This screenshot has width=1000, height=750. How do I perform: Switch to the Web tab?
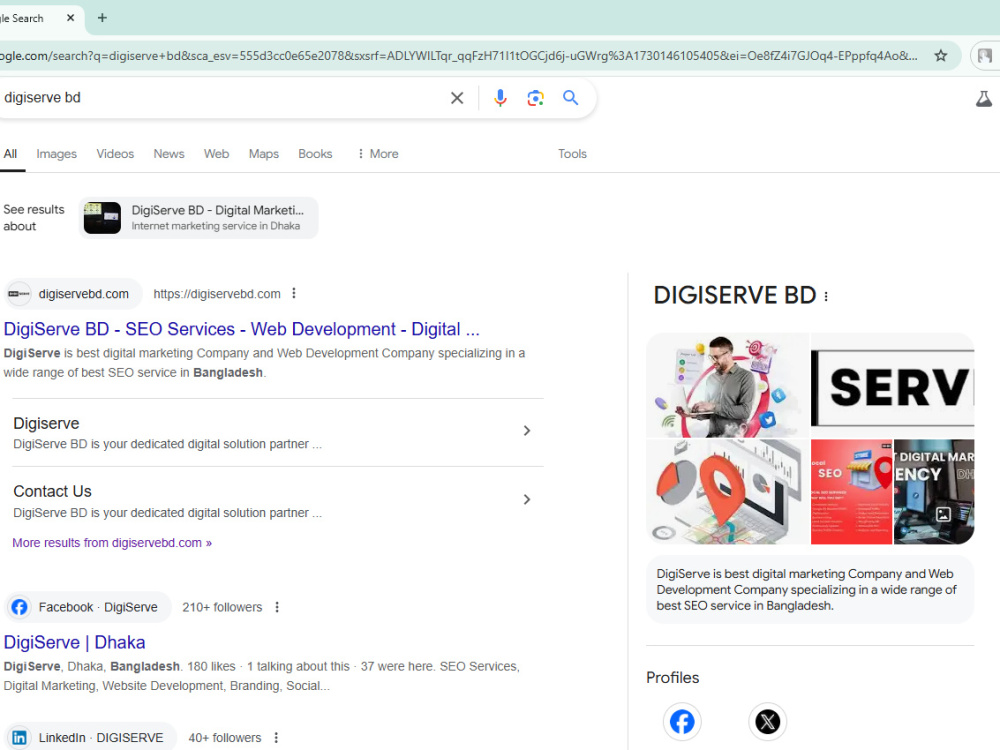[x=216, y=154]
